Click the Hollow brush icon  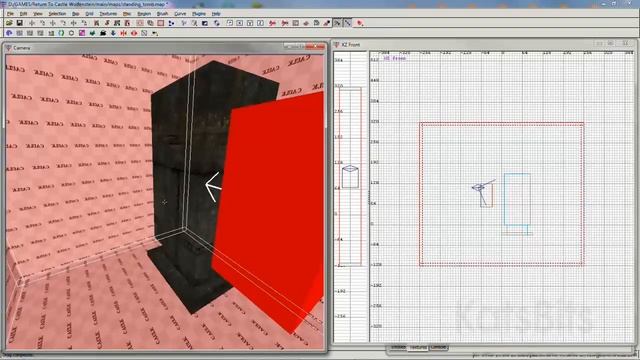coord(160,23)
